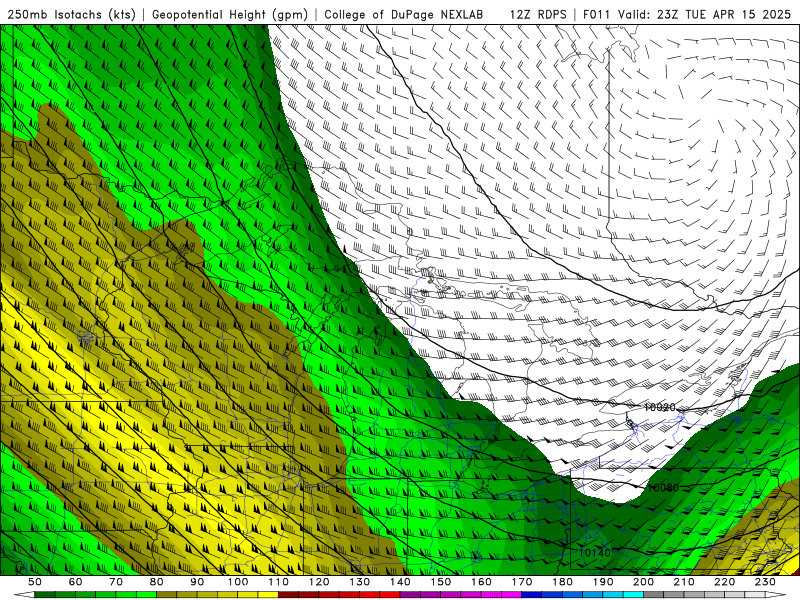Click the 160 value on the color scale
The height and width of the screenshot is (600, 800).
pos(481,582)
